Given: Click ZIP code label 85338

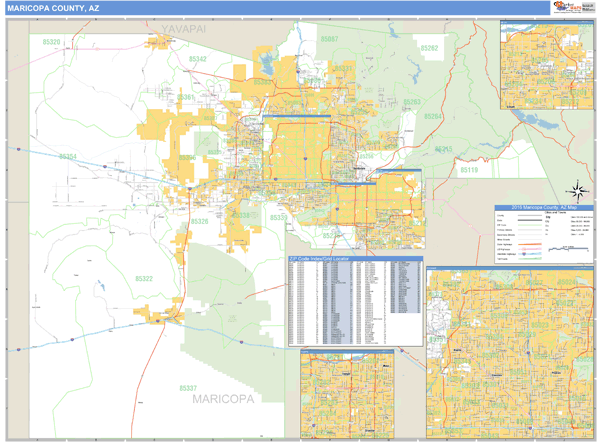Looking at the screenshot, I should tap(241, 215).
